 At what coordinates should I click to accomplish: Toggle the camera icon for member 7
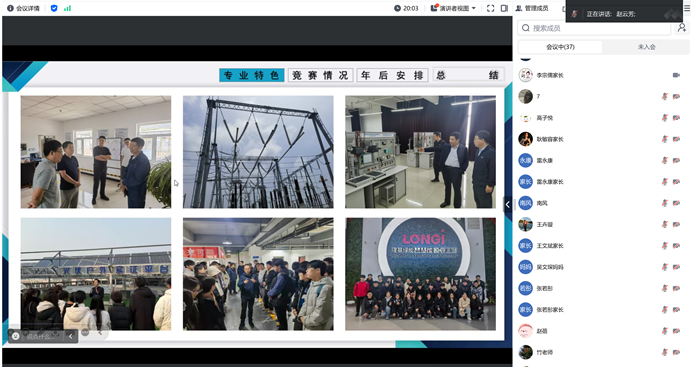pyautogui.click(x=676, y=96)
